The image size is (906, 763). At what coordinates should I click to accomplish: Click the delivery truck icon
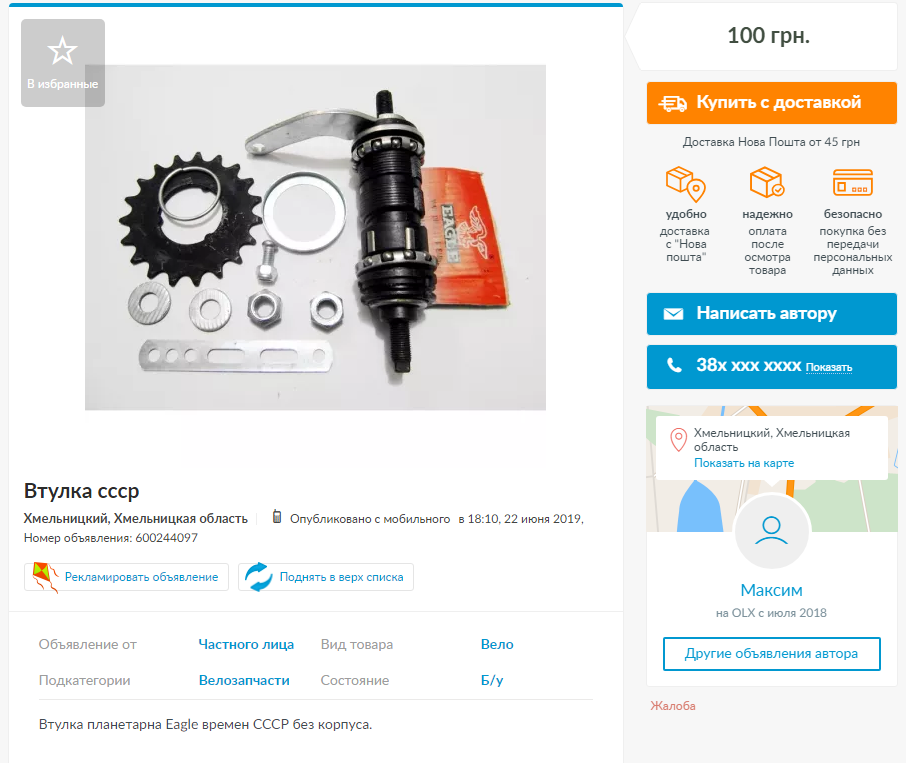click(x=673, y=103)
